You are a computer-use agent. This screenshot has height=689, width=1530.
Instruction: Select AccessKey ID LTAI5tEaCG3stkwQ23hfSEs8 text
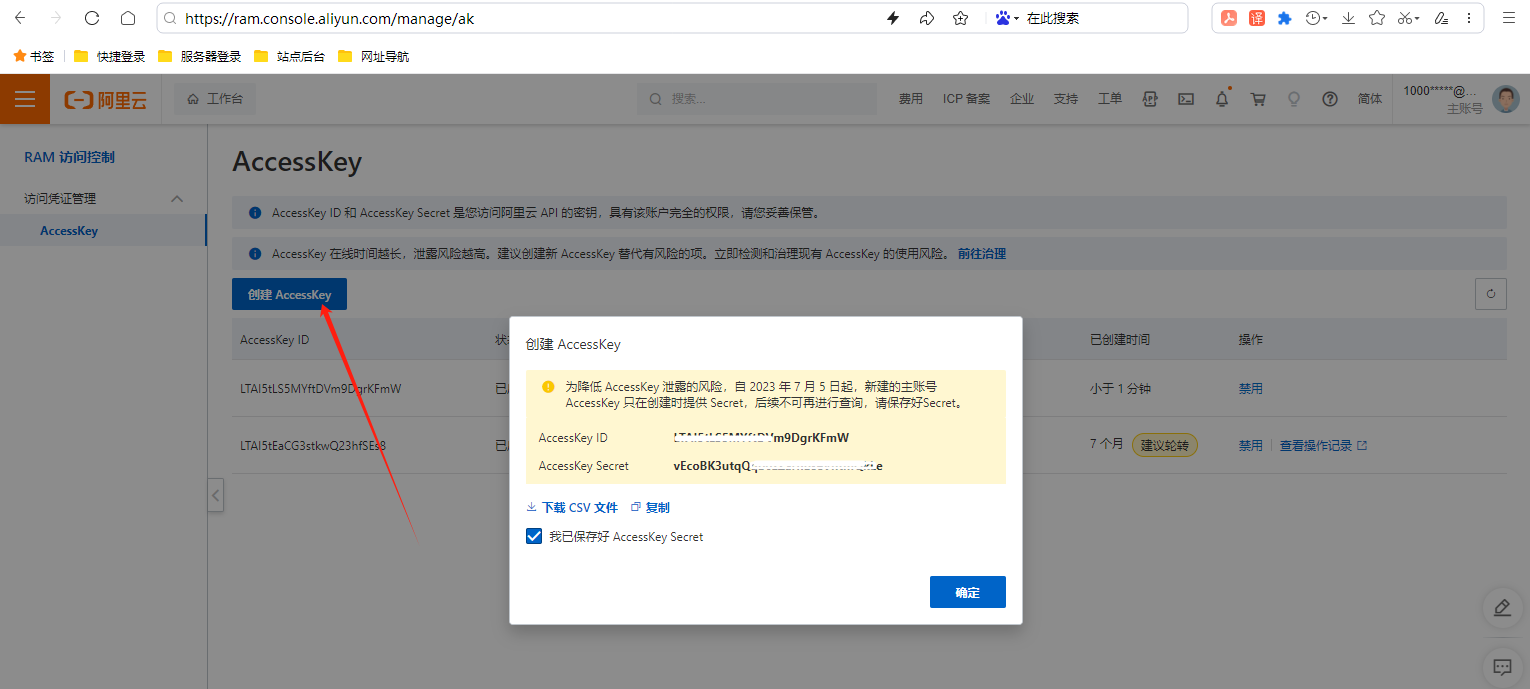(313, 445)
